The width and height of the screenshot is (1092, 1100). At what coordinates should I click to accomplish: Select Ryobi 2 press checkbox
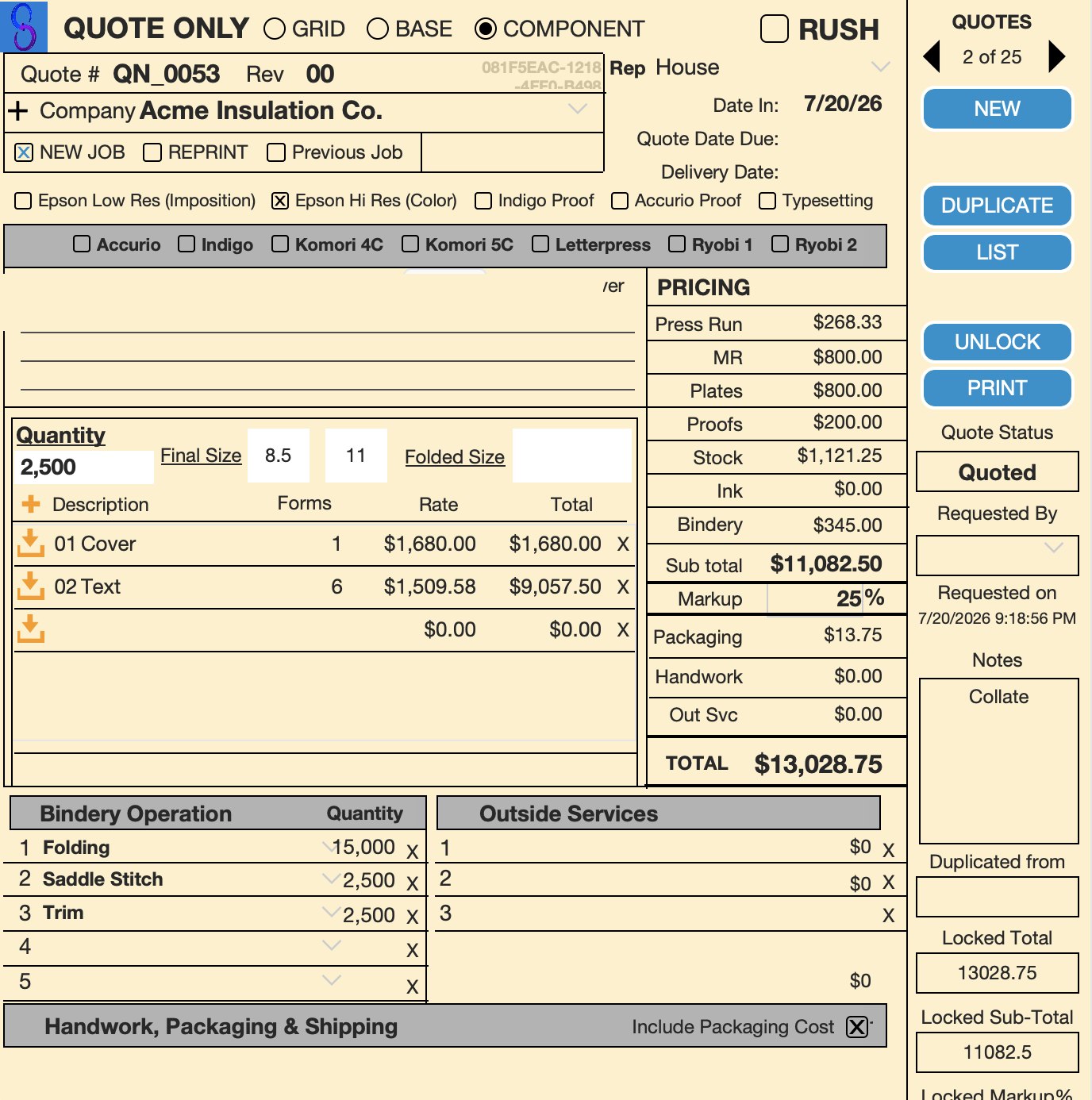(x=780, y=244)
